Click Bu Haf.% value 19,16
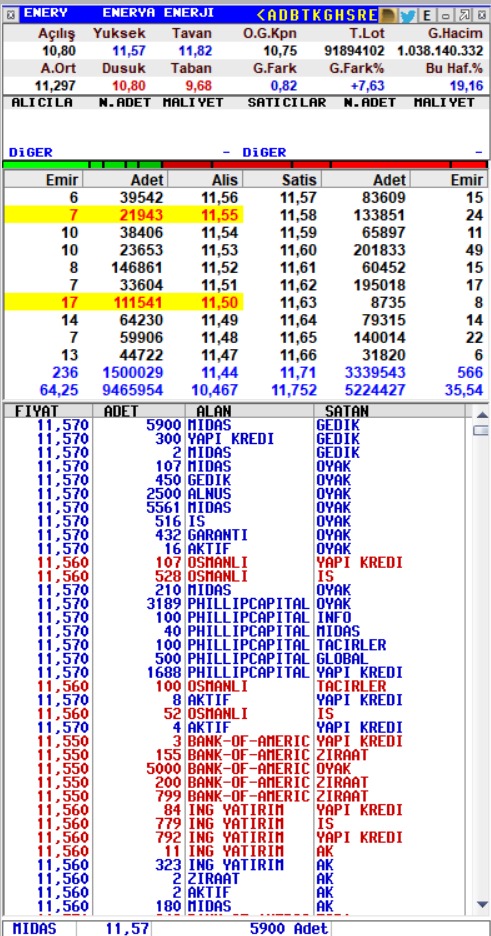491x936 pixels. pos(467,85)
